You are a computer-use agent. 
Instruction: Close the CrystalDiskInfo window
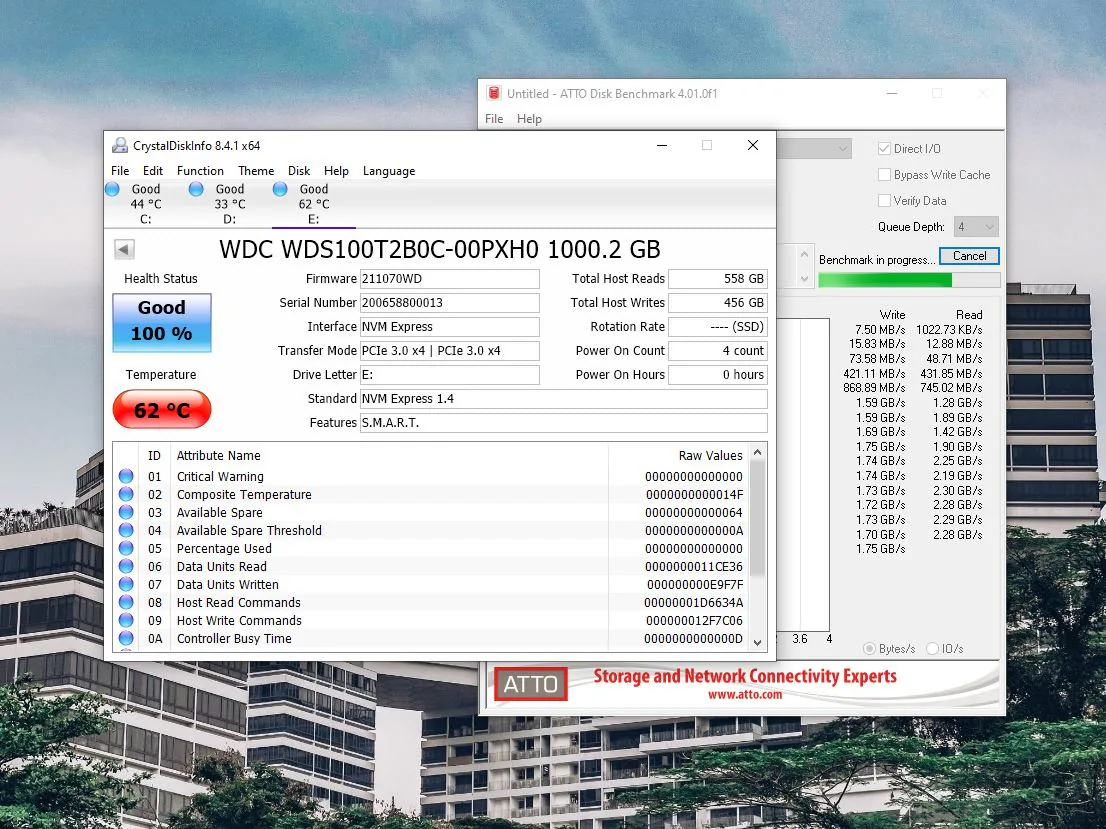pyautogui.click(x=753, y=145)
